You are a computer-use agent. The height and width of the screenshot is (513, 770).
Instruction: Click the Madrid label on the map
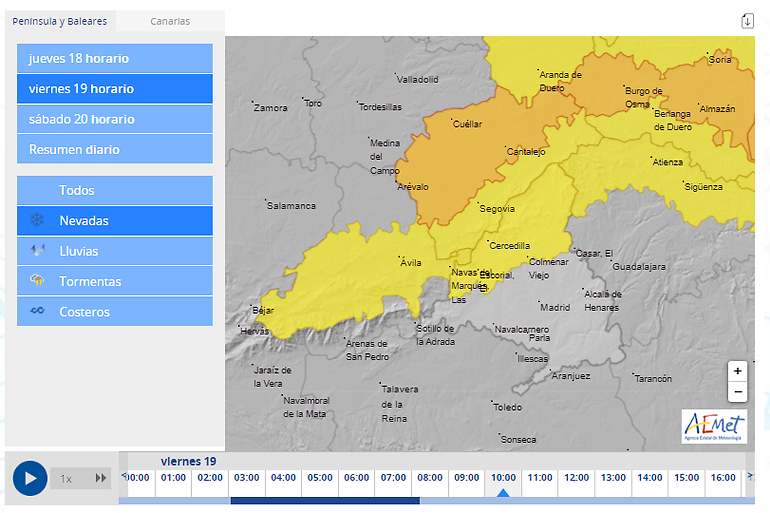pos(555,307)
